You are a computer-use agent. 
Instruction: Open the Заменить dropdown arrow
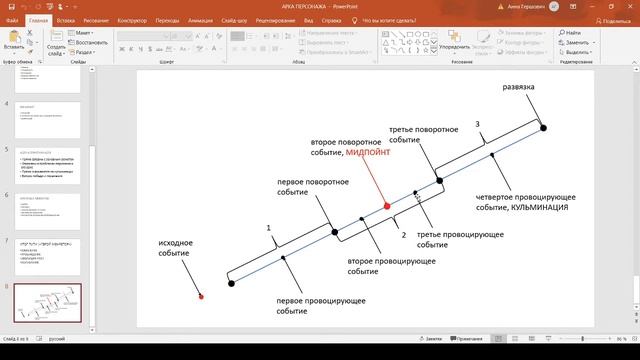pyautogui.click(x=594, y=42)
